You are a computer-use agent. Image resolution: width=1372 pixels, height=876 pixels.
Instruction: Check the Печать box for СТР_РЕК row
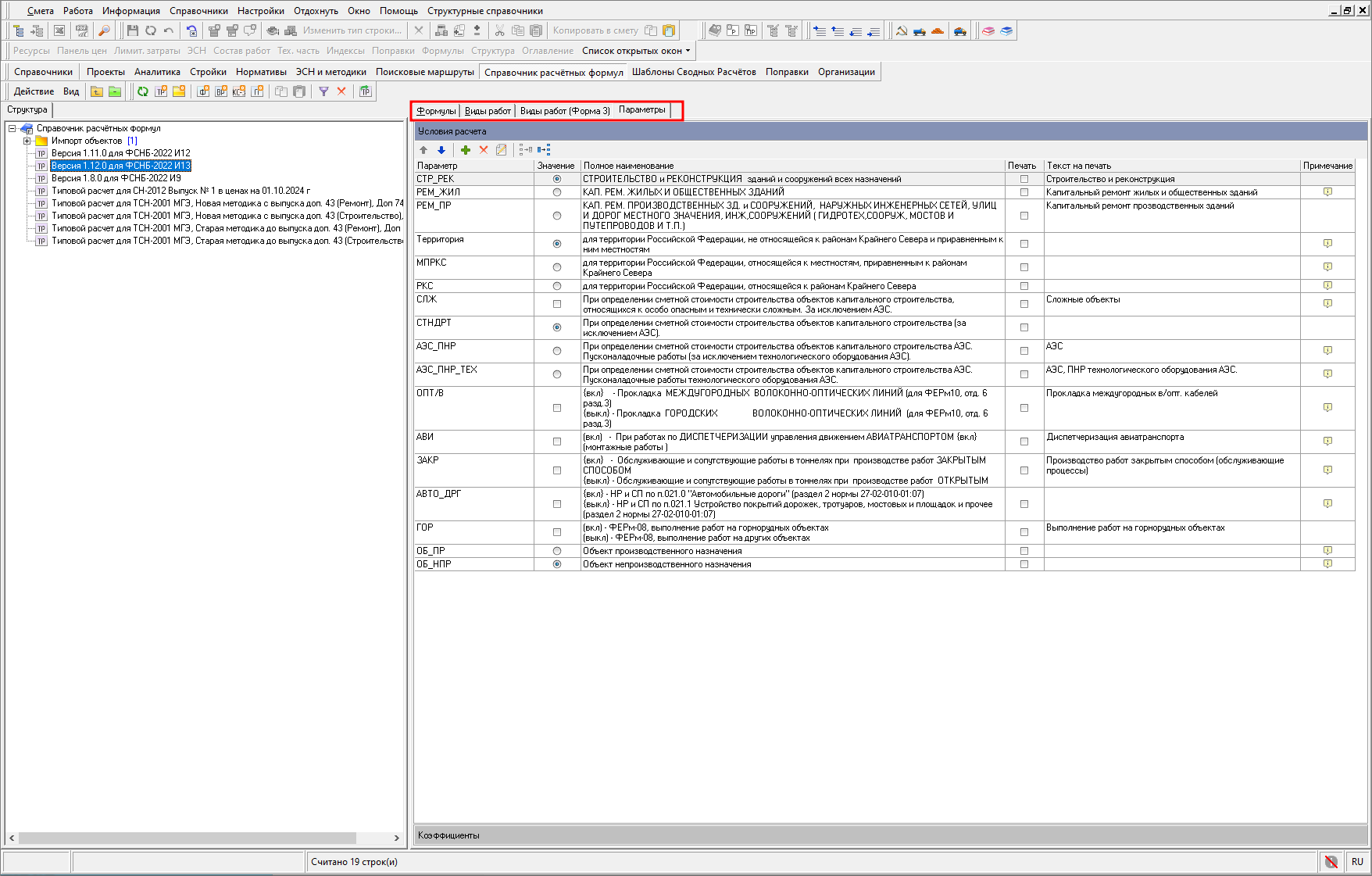[x=1024, y=179]
